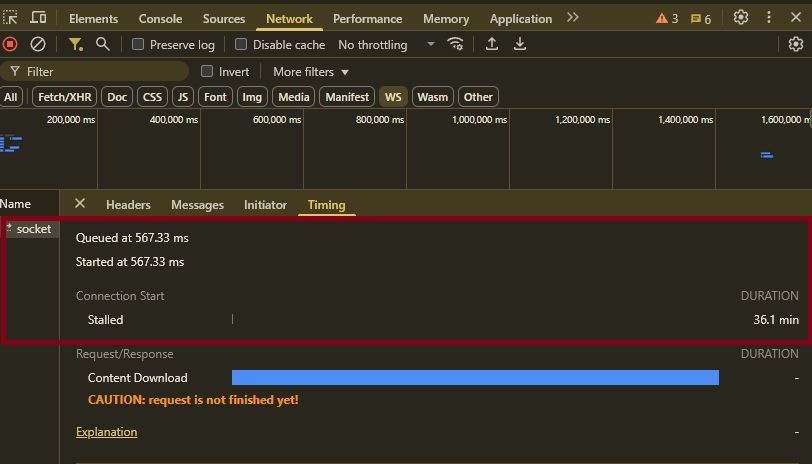Open network search with magnifier icon
Viewport: 812px width, 464px height.
click(x=103, y=44)
